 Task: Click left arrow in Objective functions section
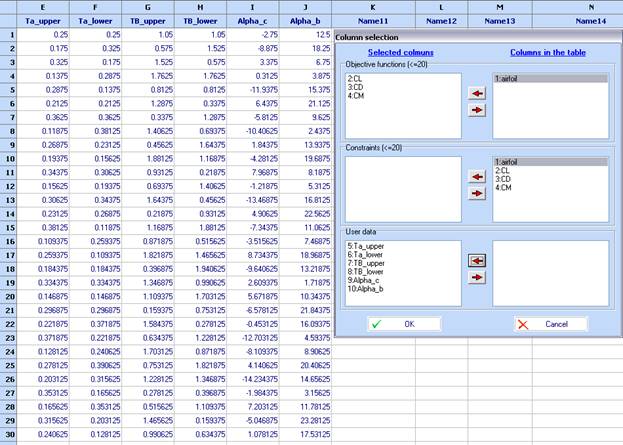tap(477, 92)
